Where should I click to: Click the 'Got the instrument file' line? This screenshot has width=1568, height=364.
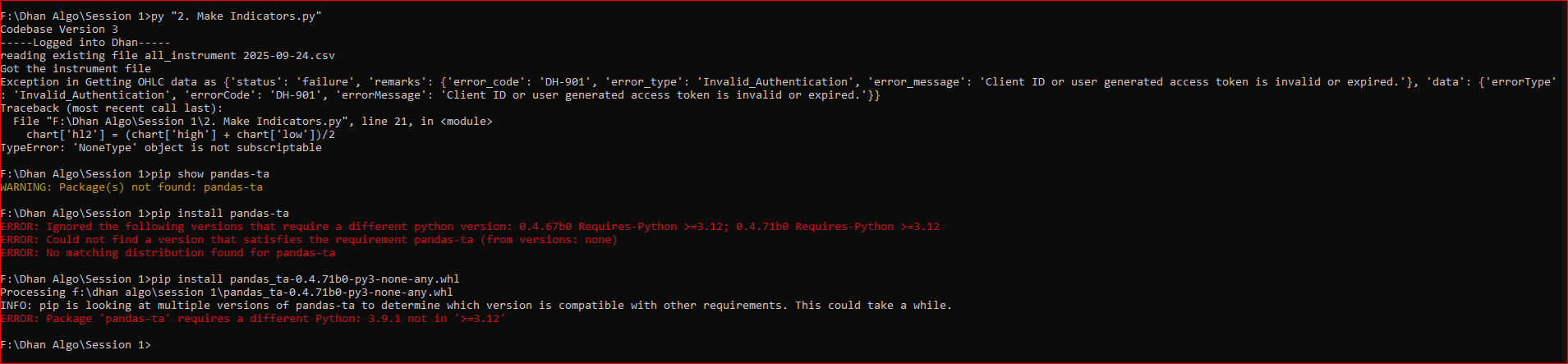(x=76, y=69)
